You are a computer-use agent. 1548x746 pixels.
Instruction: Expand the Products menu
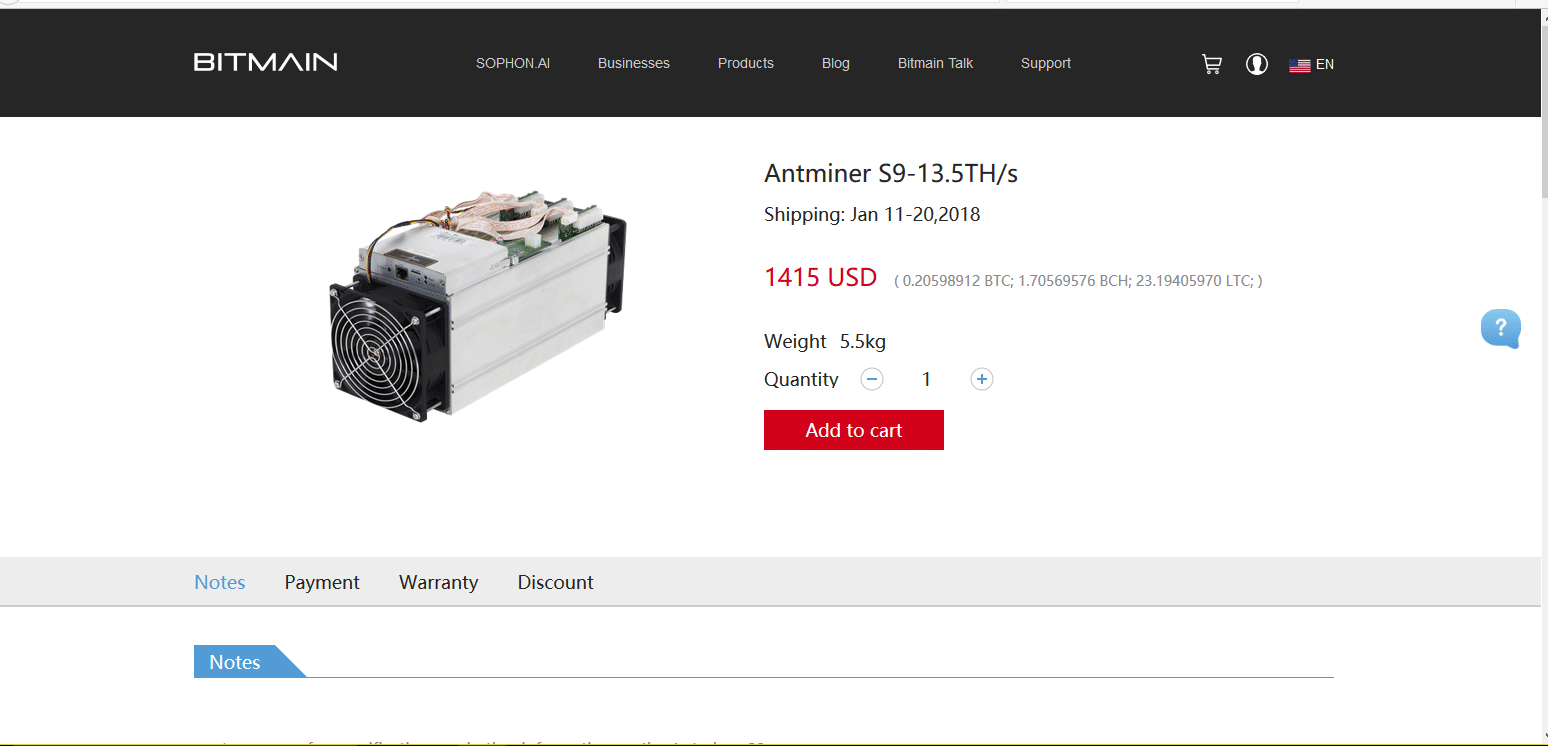746,63
